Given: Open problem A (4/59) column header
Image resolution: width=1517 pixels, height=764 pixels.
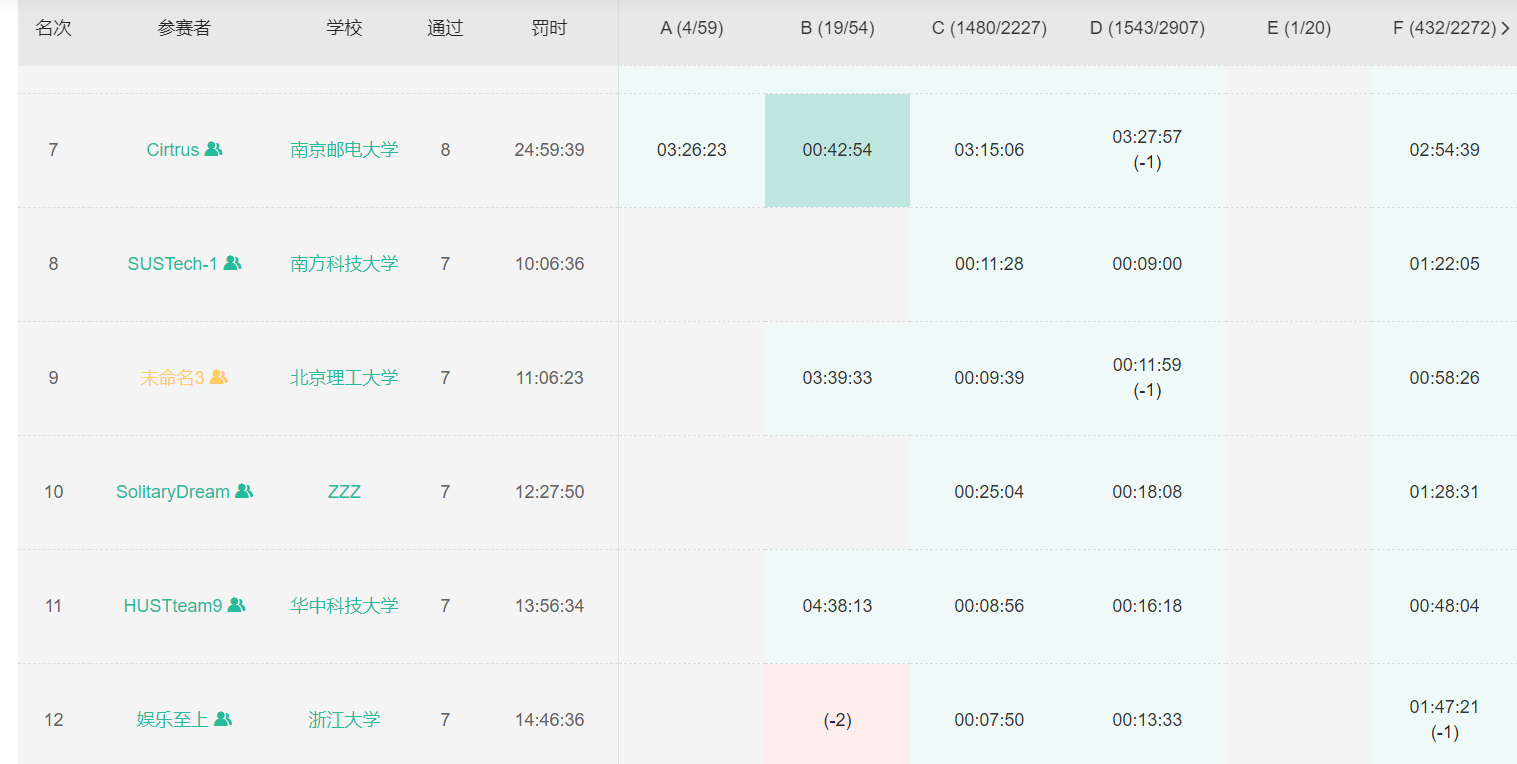Looking at the screenshot, I should tap(691, 28).
